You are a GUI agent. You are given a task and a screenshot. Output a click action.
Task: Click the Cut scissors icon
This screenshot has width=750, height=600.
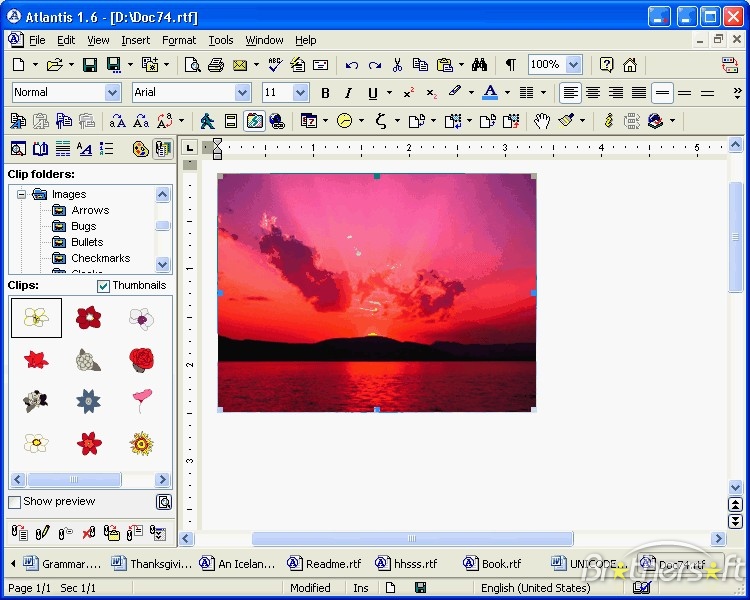coord(397,65)
